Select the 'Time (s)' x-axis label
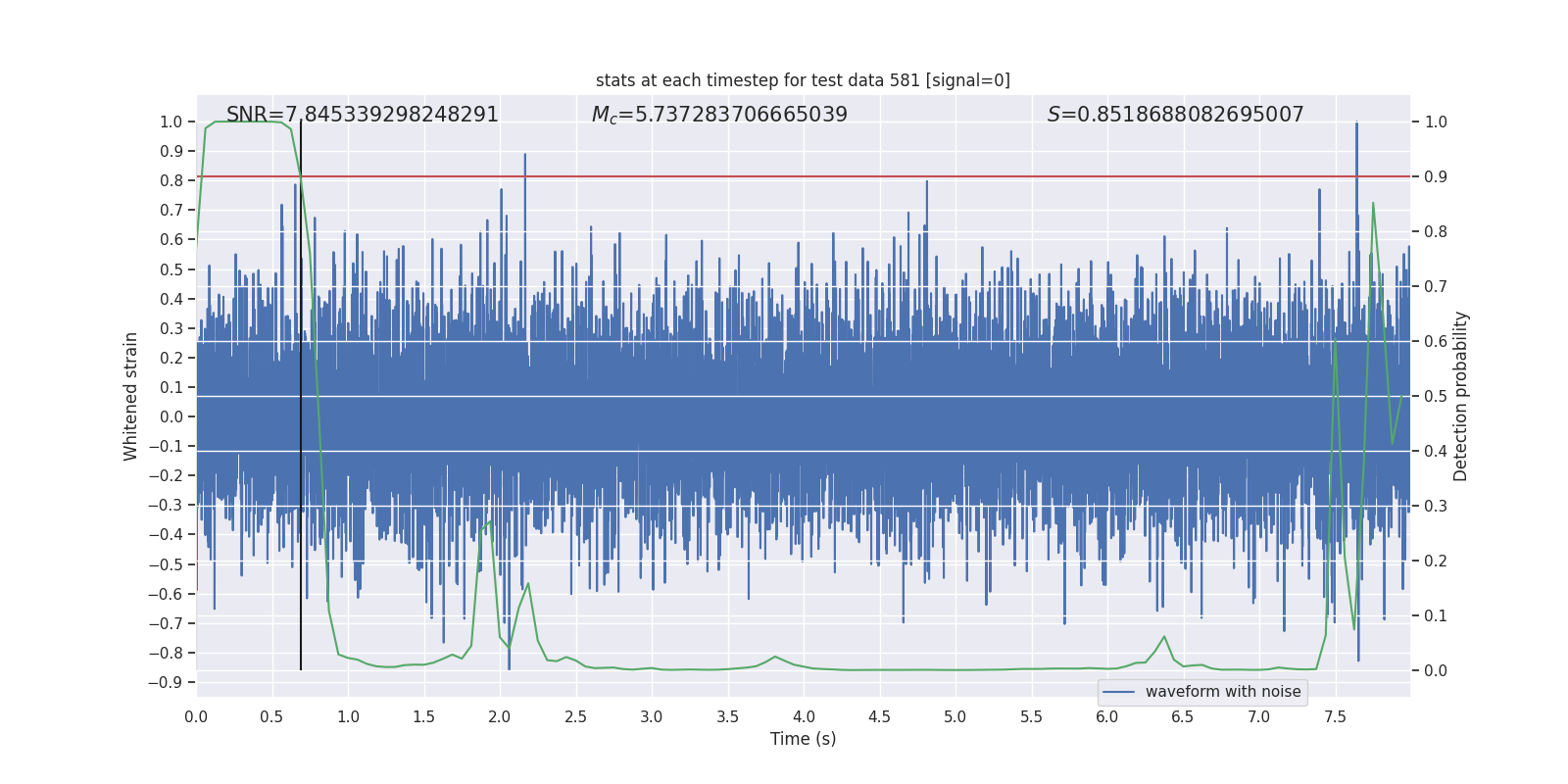This screenshot has width=1568, height=784. click(x=803, y=739)
